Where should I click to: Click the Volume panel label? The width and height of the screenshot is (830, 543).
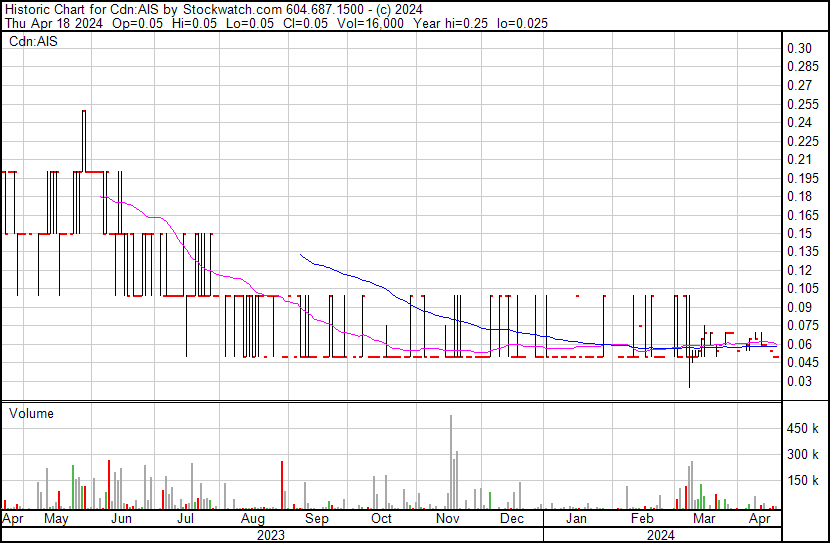click(x=31, y=413)
